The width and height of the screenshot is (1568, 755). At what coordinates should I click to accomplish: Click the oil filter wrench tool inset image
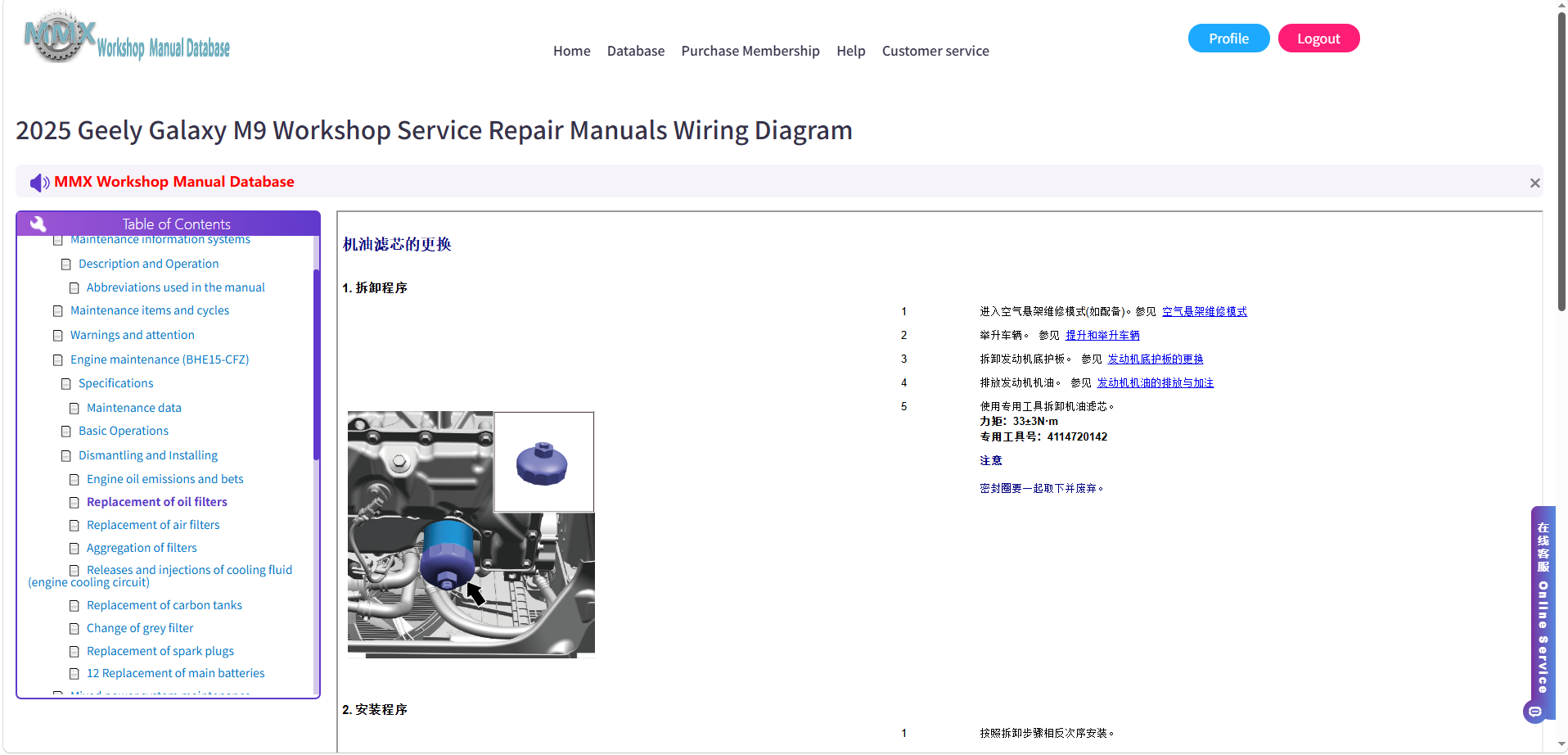click(543, 463)
